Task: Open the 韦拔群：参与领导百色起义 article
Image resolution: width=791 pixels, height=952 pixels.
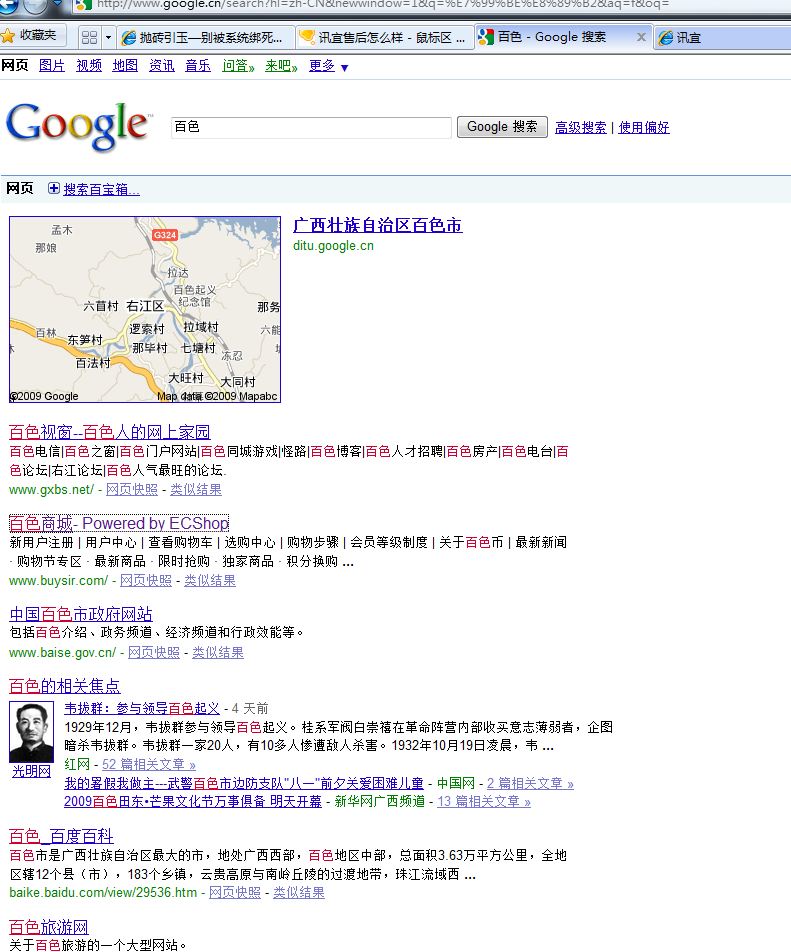Action: coord(142,709)
